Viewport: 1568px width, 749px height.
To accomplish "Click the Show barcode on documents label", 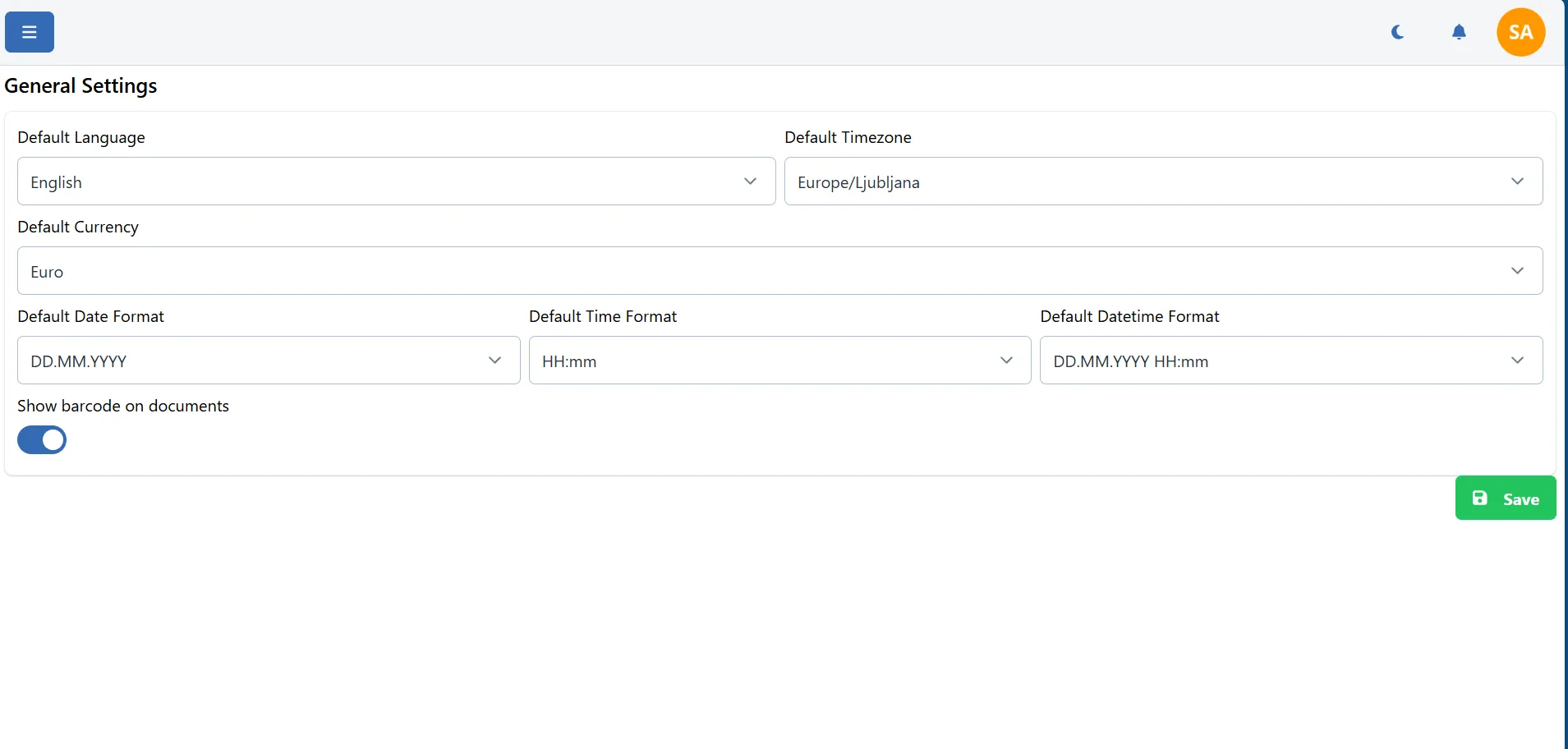I will coord(123,406).
